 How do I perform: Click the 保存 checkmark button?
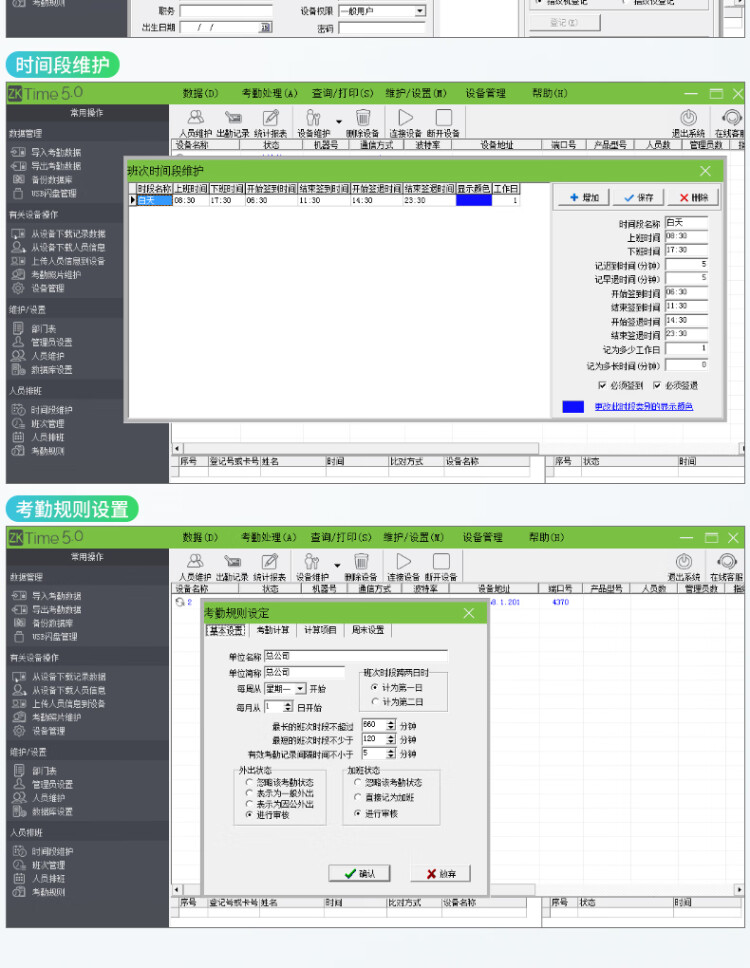click(x=638, y=198)
